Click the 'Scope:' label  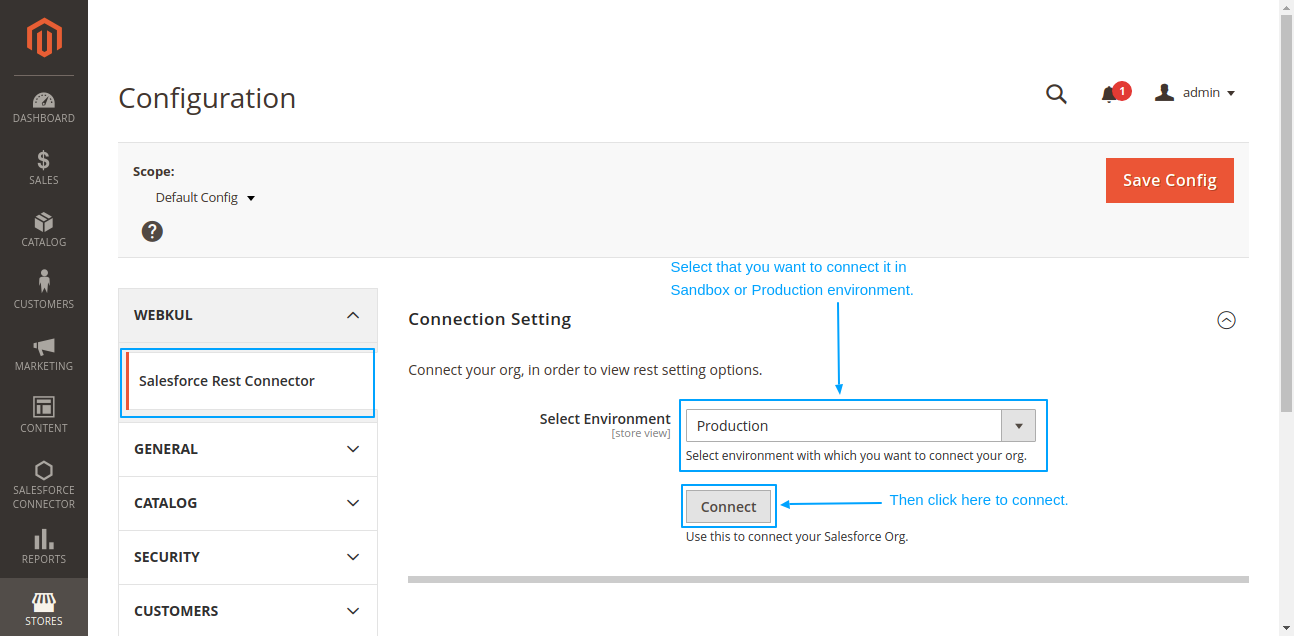[153, 171]
